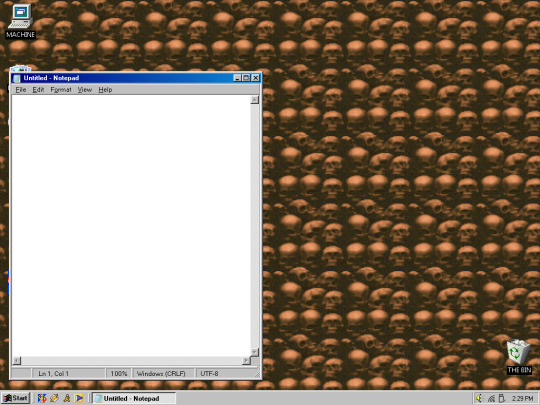Open the media player quick launch icon
Viewport: 540px width, 405px height.
click(x=79, y=398)
